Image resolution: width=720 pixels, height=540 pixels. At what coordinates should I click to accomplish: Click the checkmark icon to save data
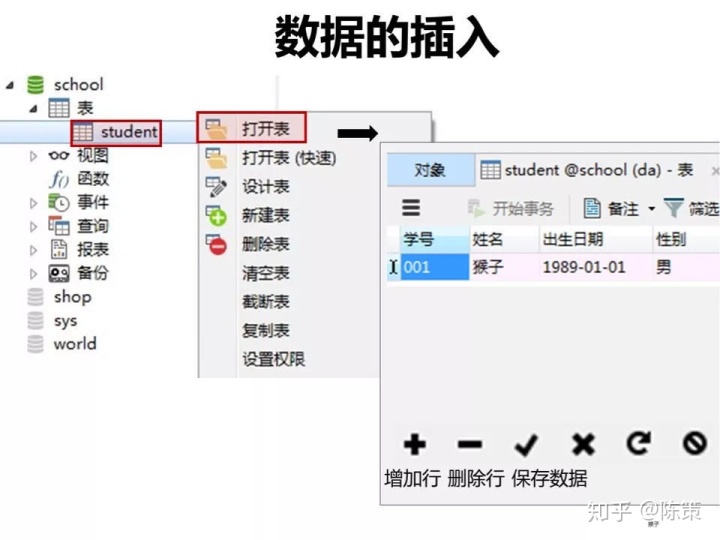coord(526,444)
